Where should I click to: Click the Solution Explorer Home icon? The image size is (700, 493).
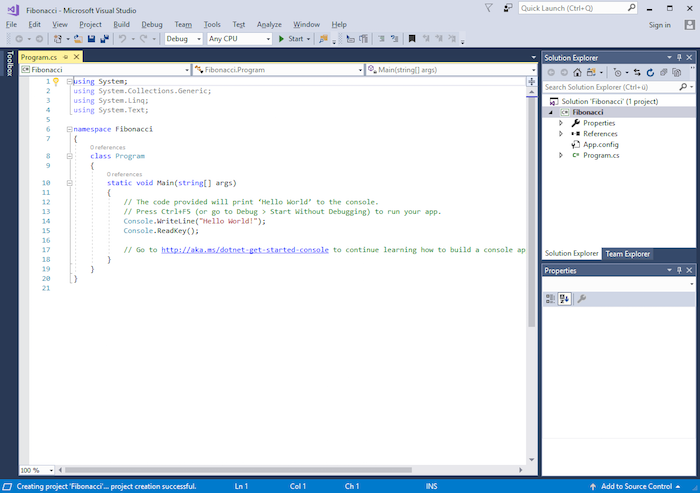pyautogui.click(x=577, y=72)
